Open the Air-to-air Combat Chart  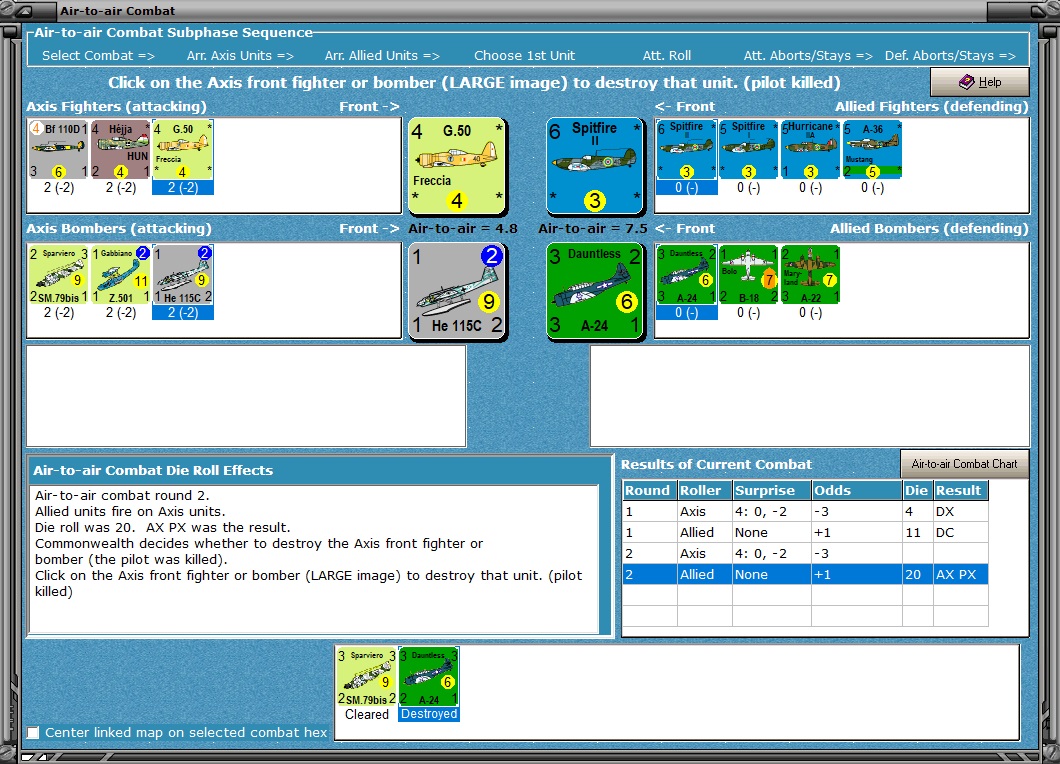964,464
